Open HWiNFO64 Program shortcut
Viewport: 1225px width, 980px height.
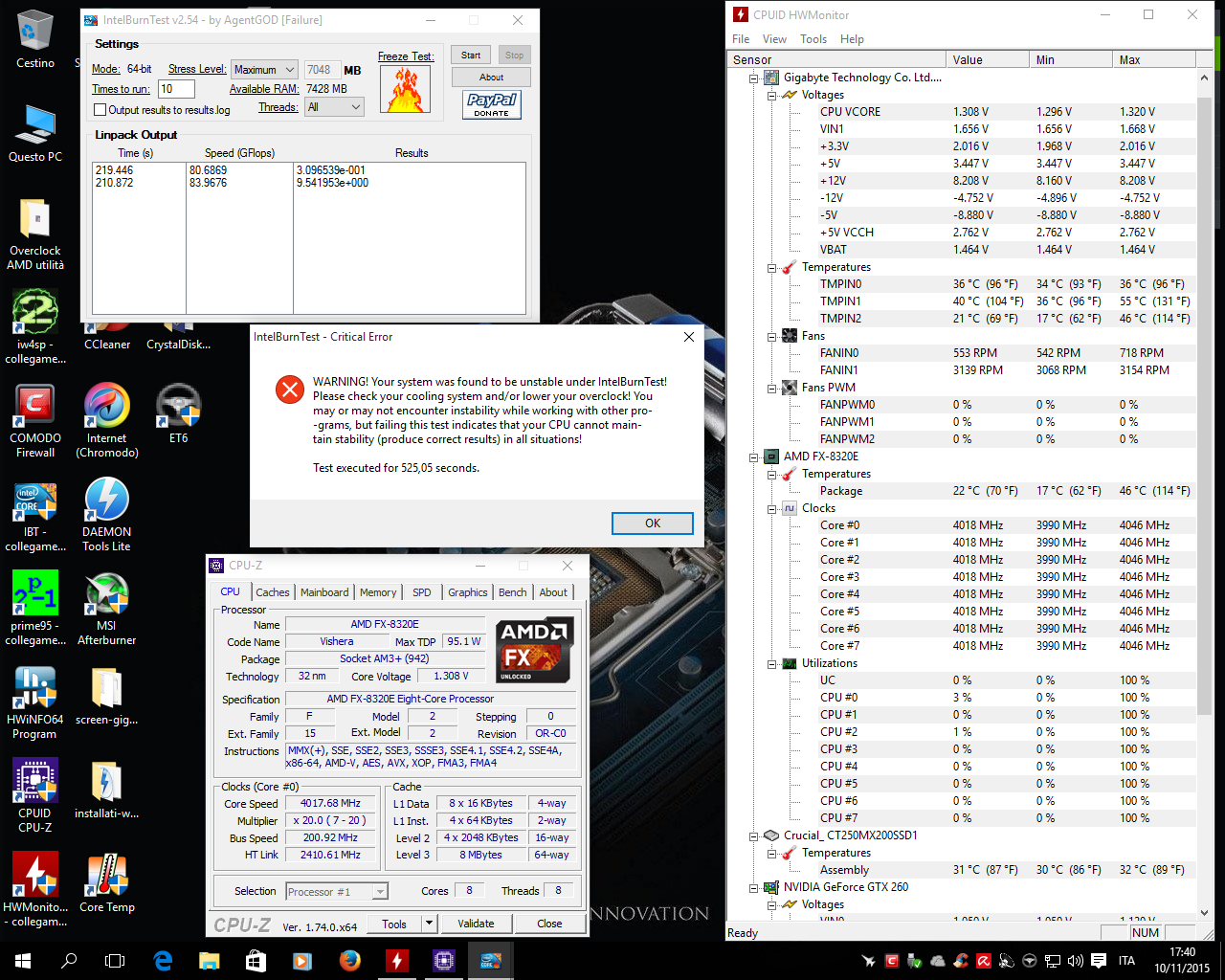tap(35, 702)
